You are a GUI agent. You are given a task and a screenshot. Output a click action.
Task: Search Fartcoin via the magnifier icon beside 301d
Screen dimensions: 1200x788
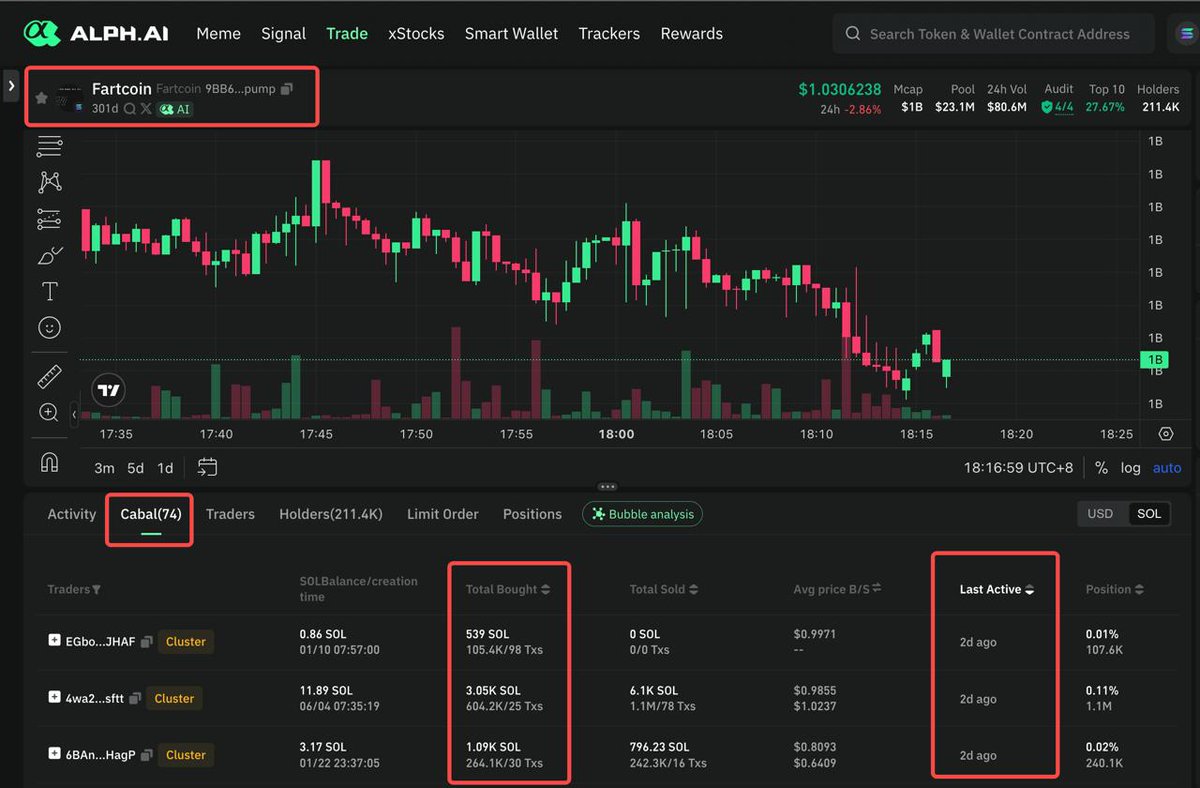pyautogui.click(x=130, y=109)
